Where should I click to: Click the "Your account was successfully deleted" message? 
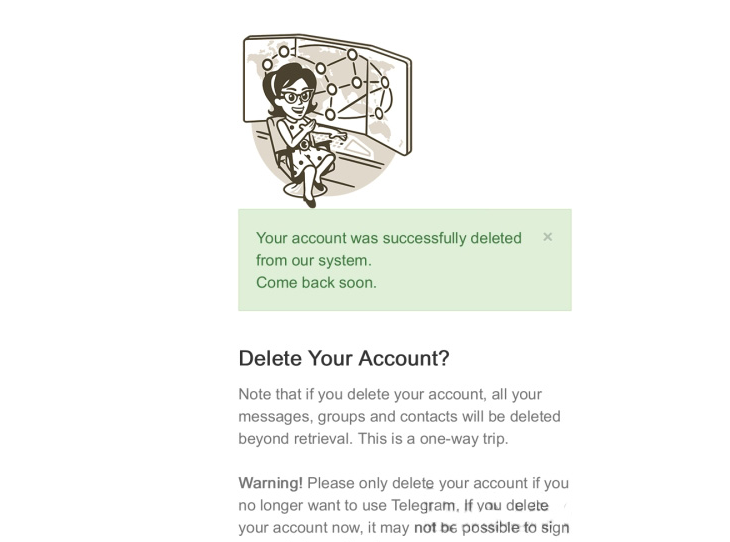[x=389, y=238]
